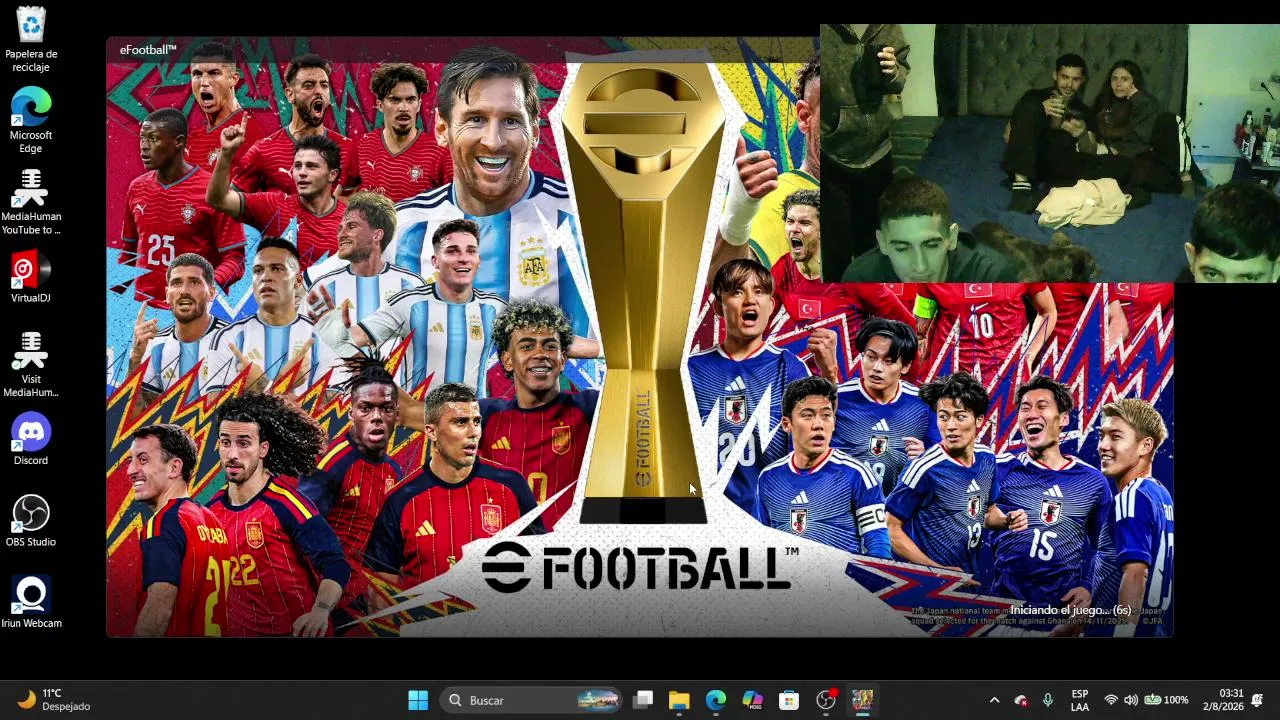
Task: Open Microsoft Store from the taskbar
Action: tap(789, 700)
